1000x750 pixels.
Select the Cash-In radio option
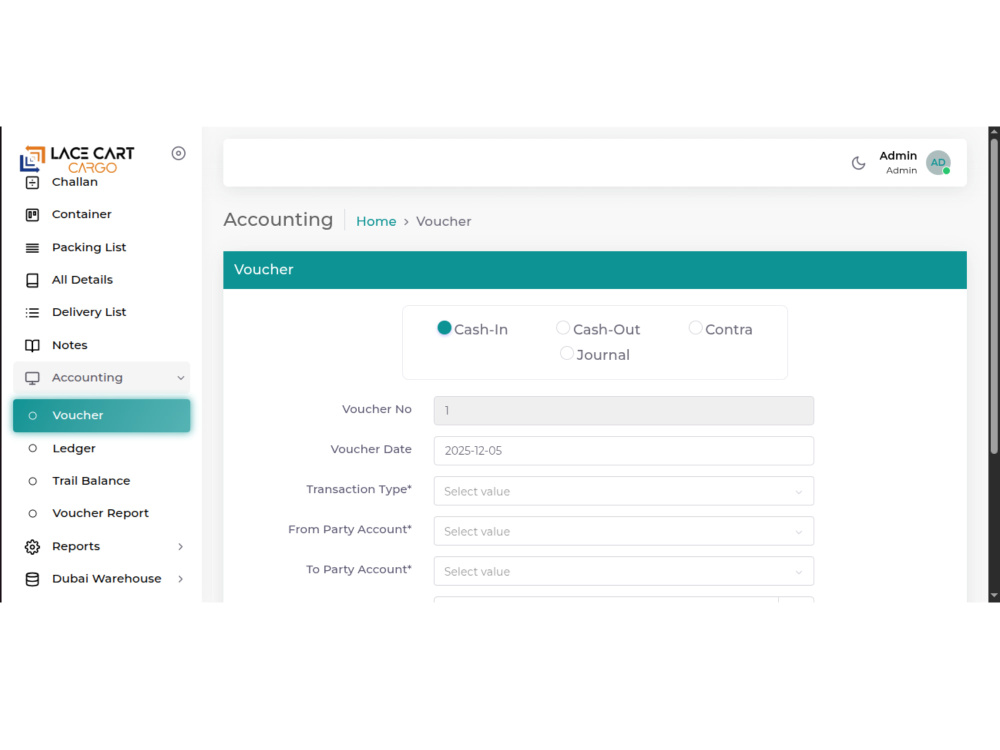tap(445, 328)
